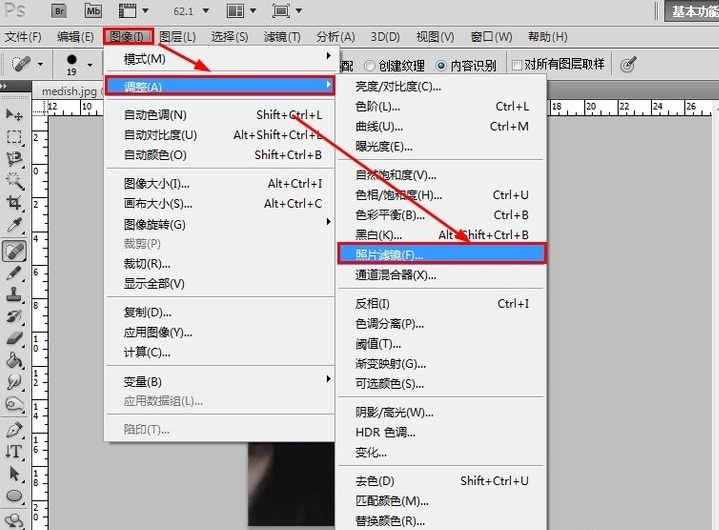The height and width of the screenshot is (530, 719).
Task: Open the 文件(F) menu
Action: click(x=23, y=37)
